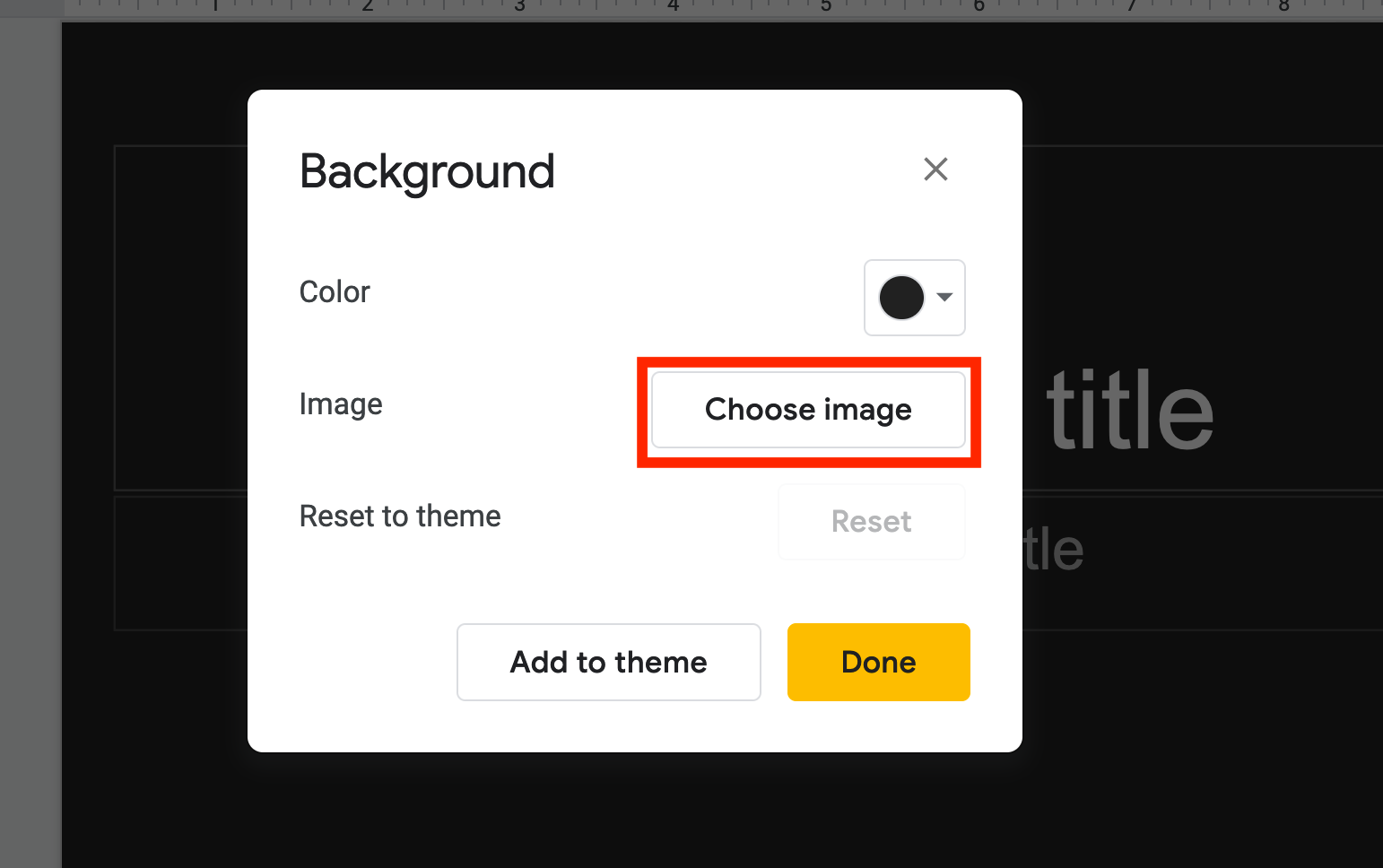Click the gray margin left of the slide
Viewport: 1383px width, 868px height.
(x=30, y=448)
